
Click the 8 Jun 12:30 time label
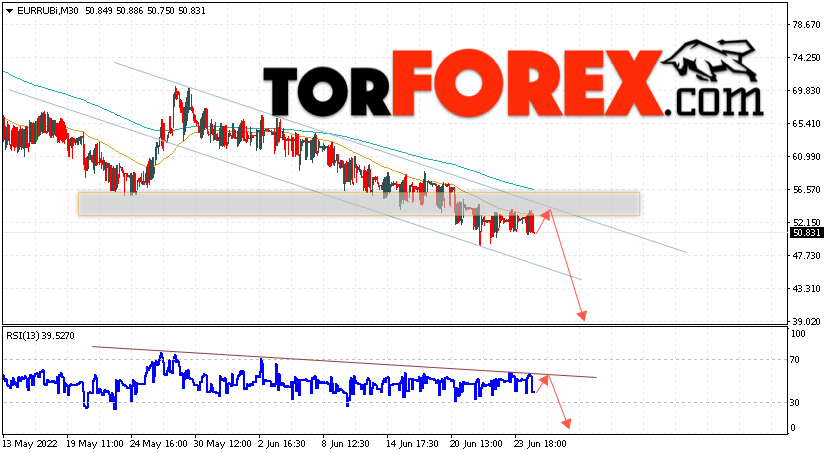pyautogui.click(x=346, y=444)
